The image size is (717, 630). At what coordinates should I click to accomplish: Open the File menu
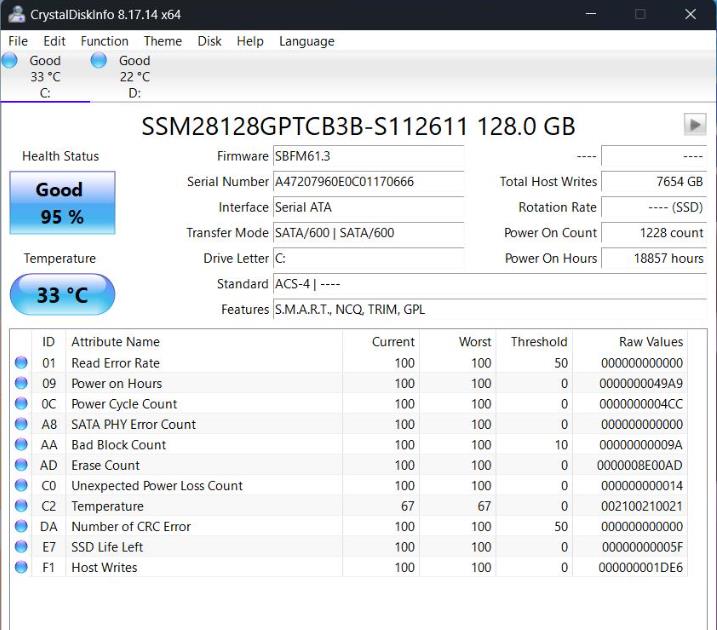18,41
